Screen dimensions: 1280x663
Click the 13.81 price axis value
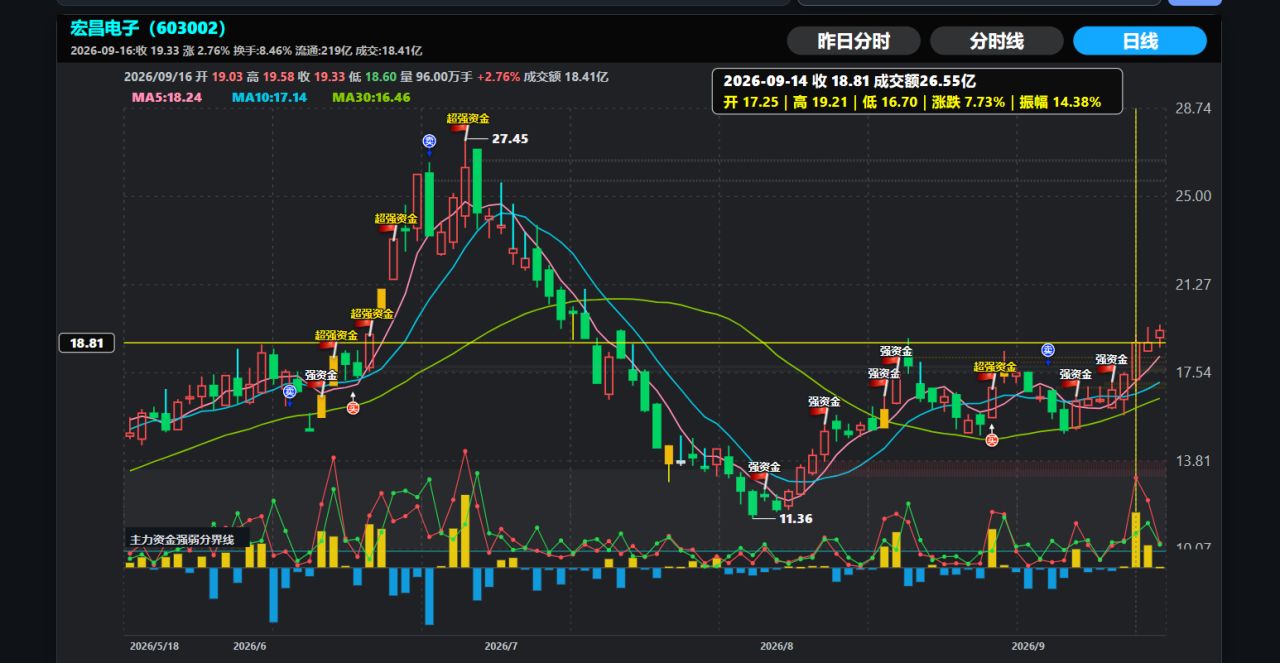(1194, 461)
